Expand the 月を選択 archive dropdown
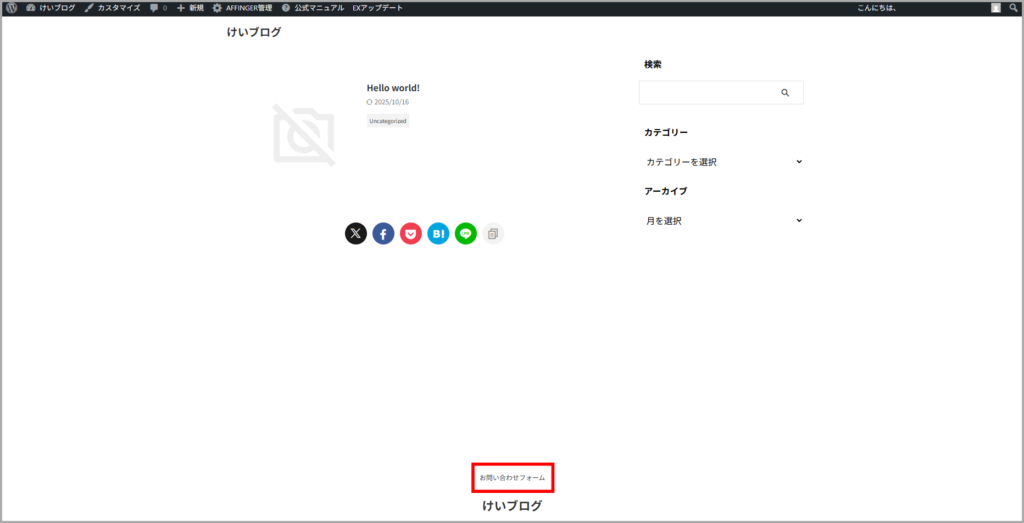Viewport: 1024px width, 523px height. (722, 221)
